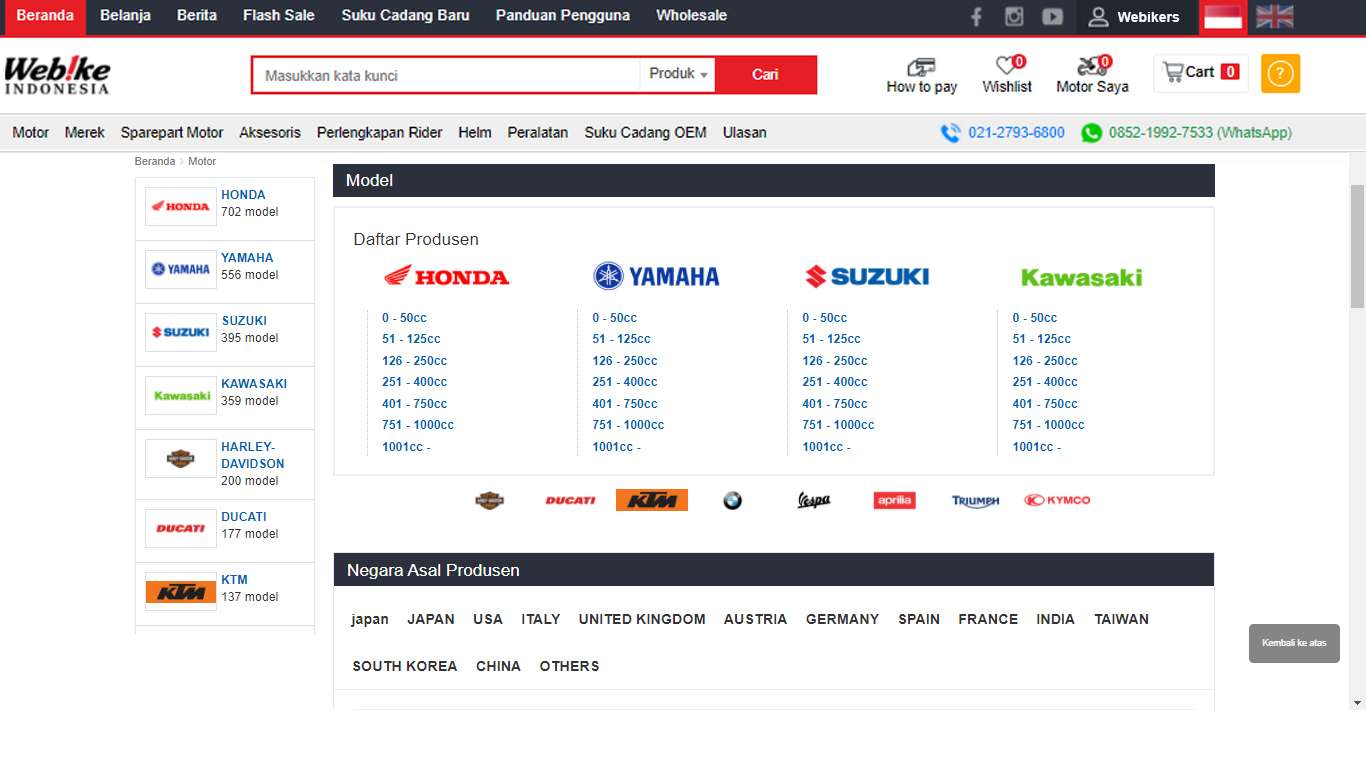1366x768 pixels.
Task: Click Kembali ke atas button
Action: pyautogui.click(x=1294, y=643)
